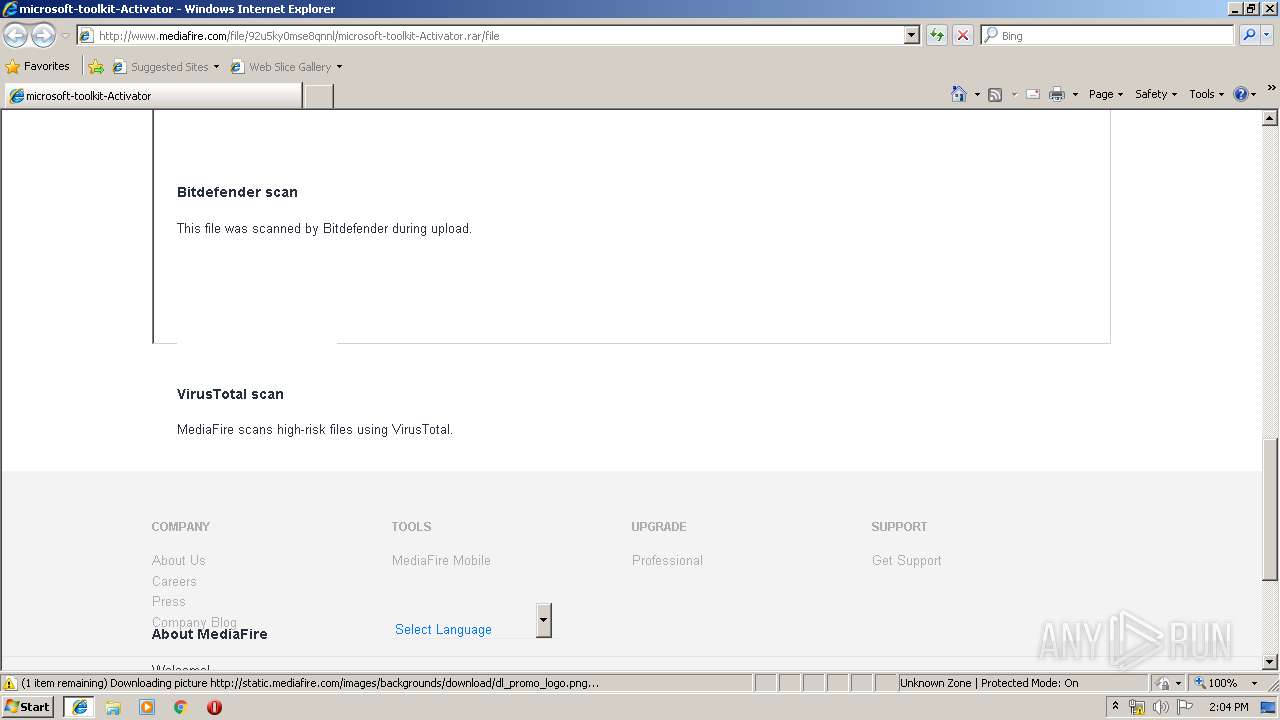The height and width of the screenshot is (720, 1280).
Task: Open a new blank tab
Action: pyautogui.click(x=318, y=96)
